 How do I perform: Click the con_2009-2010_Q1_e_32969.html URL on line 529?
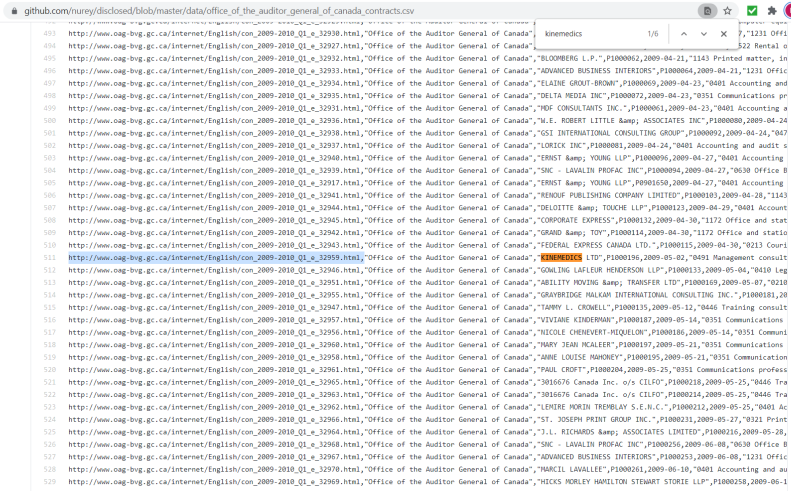pos(214,481)
